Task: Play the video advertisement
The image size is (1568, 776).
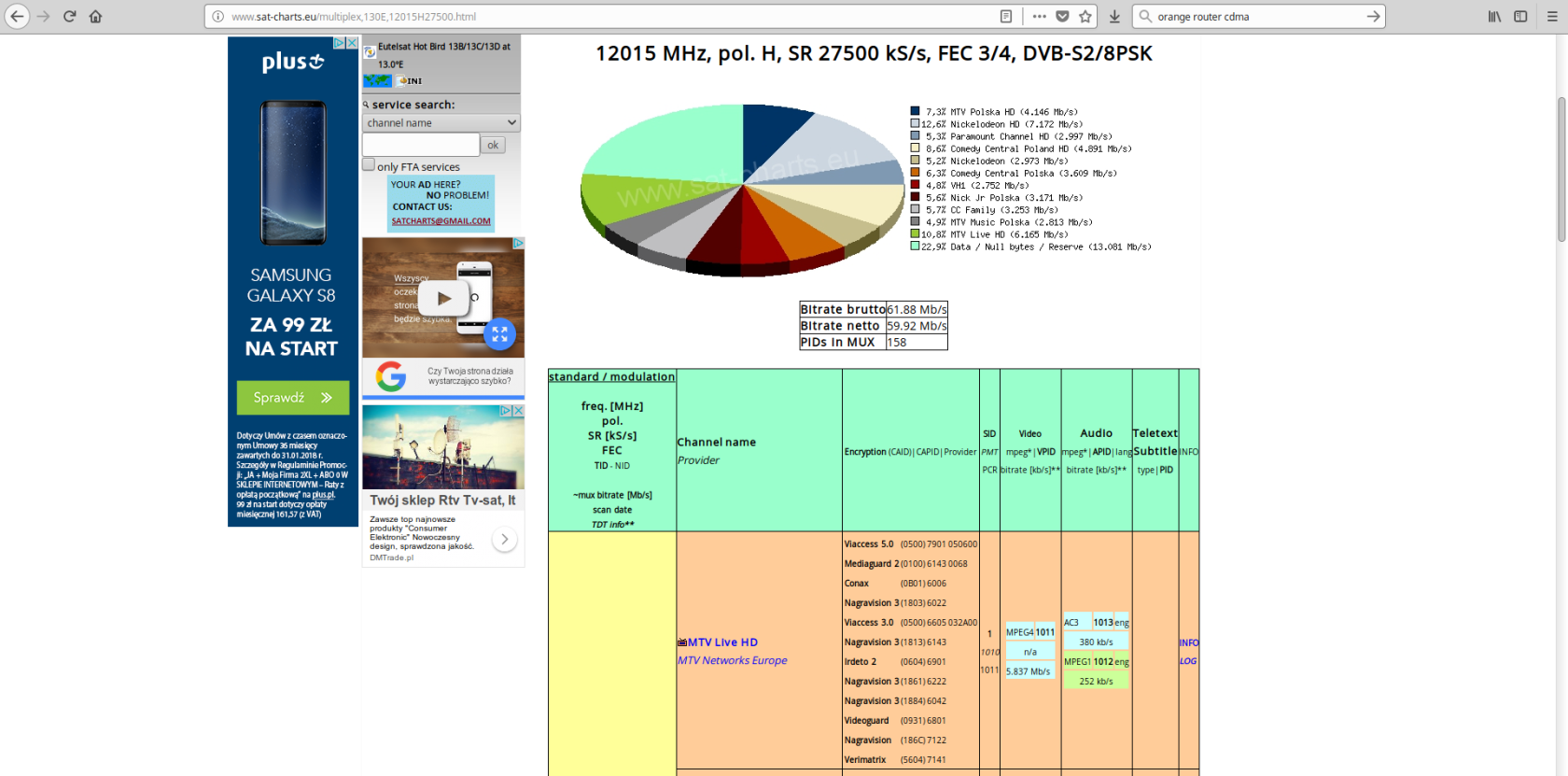Action: click(444, 299)
